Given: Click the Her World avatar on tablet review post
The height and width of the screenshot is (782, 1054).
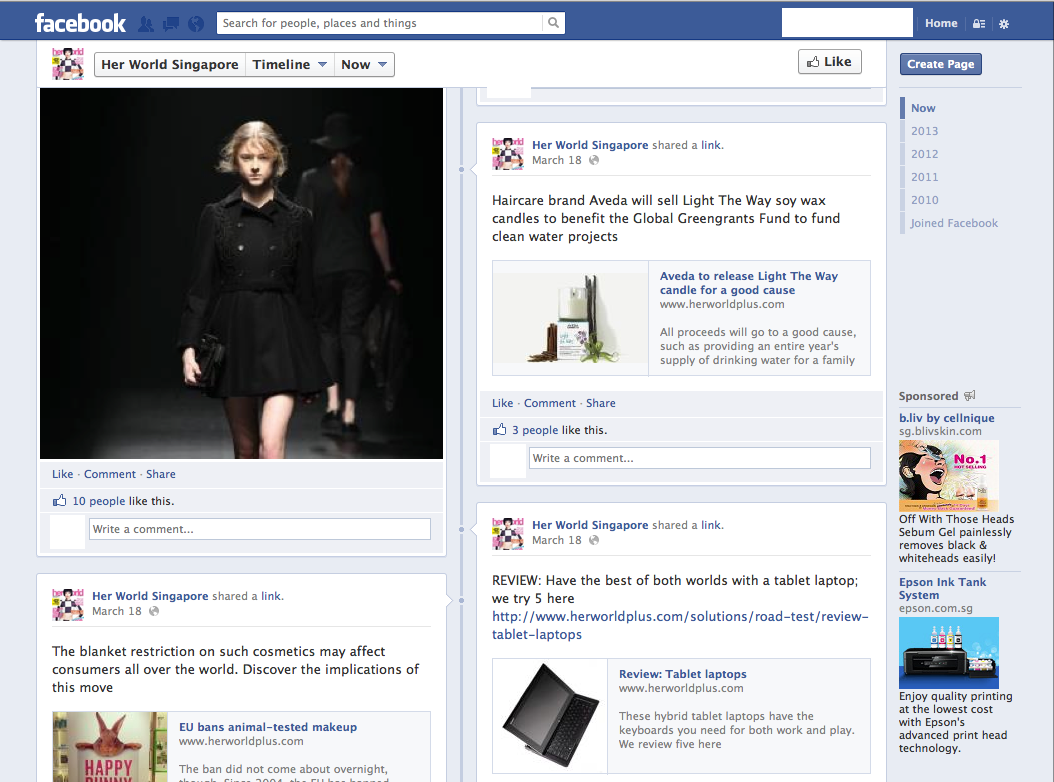Looking at the screenshot, I should point(508,533).
